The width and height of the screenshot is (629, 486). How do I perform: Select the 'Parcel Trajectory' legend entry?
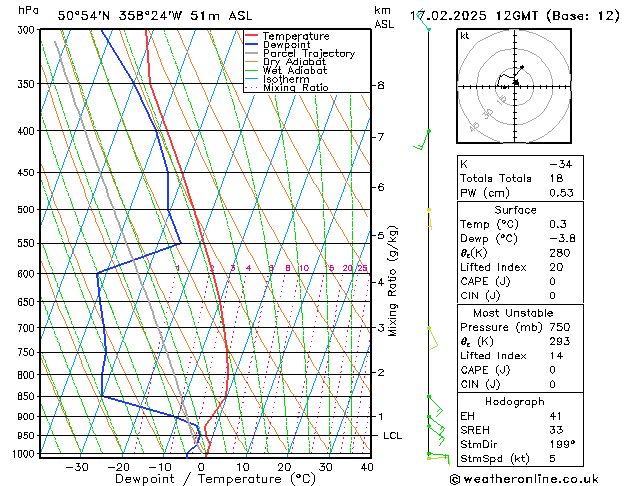300,53
